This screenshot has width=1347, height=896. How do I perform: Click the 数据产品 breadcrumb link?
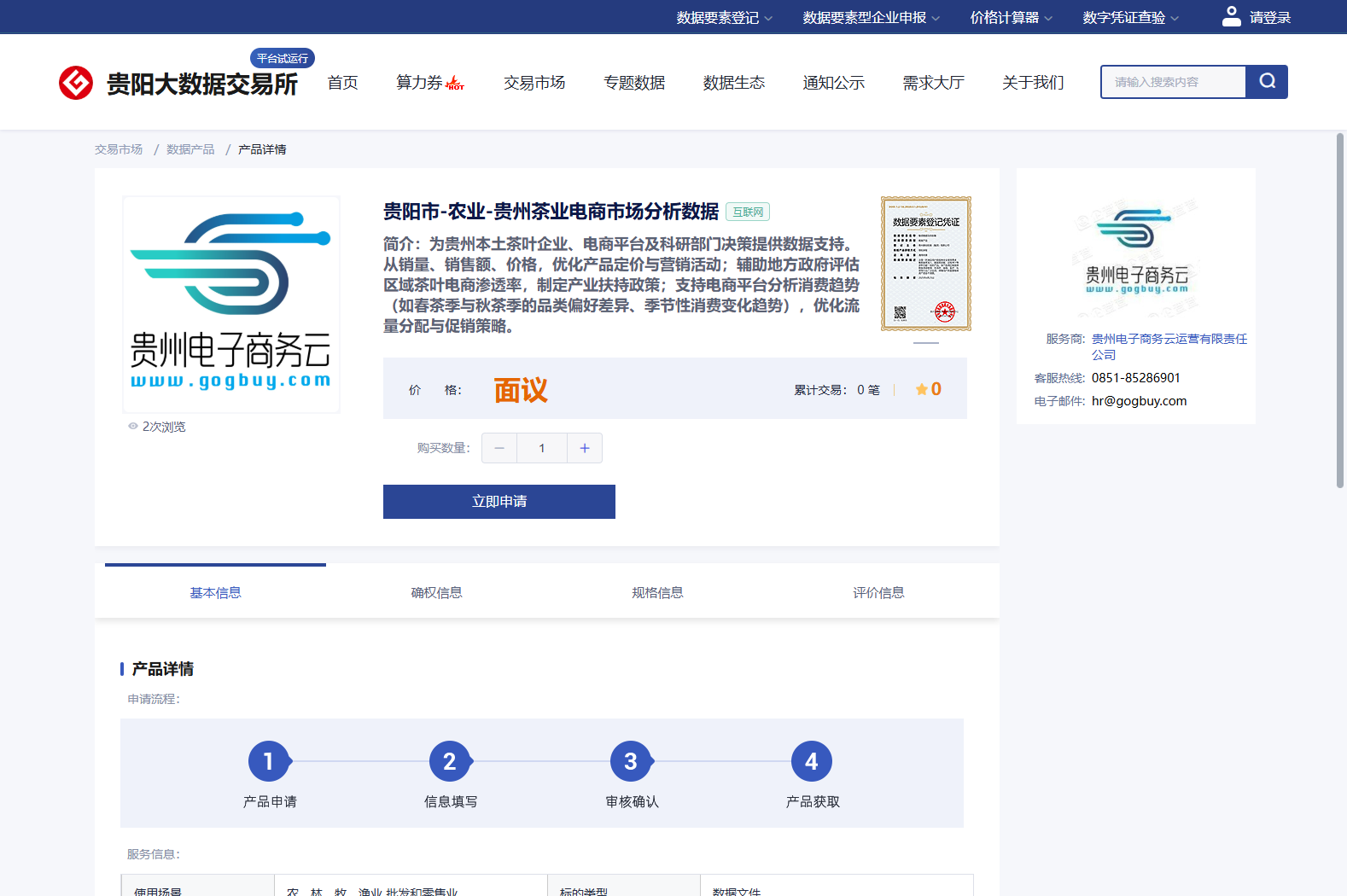190,149
